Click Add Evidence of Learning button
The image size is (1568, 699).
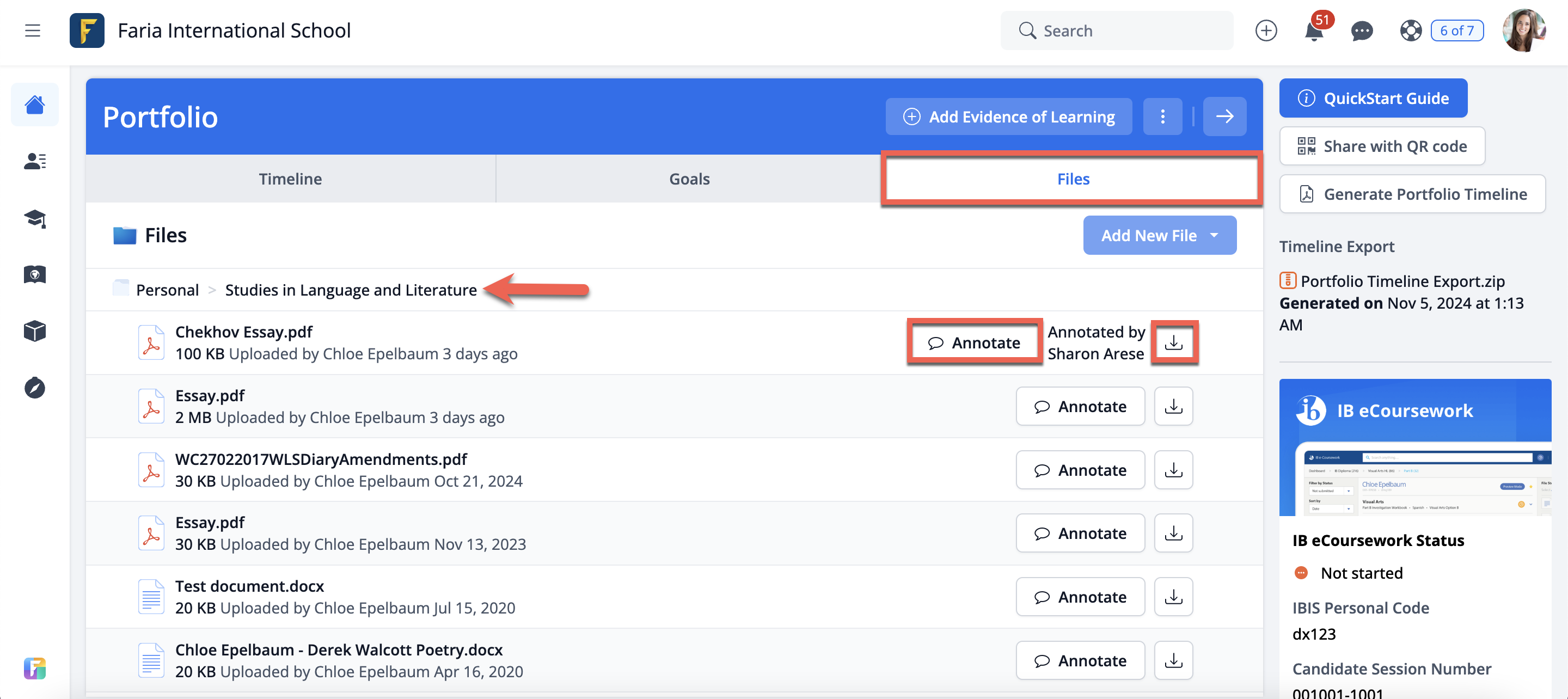pos(1009,116)
